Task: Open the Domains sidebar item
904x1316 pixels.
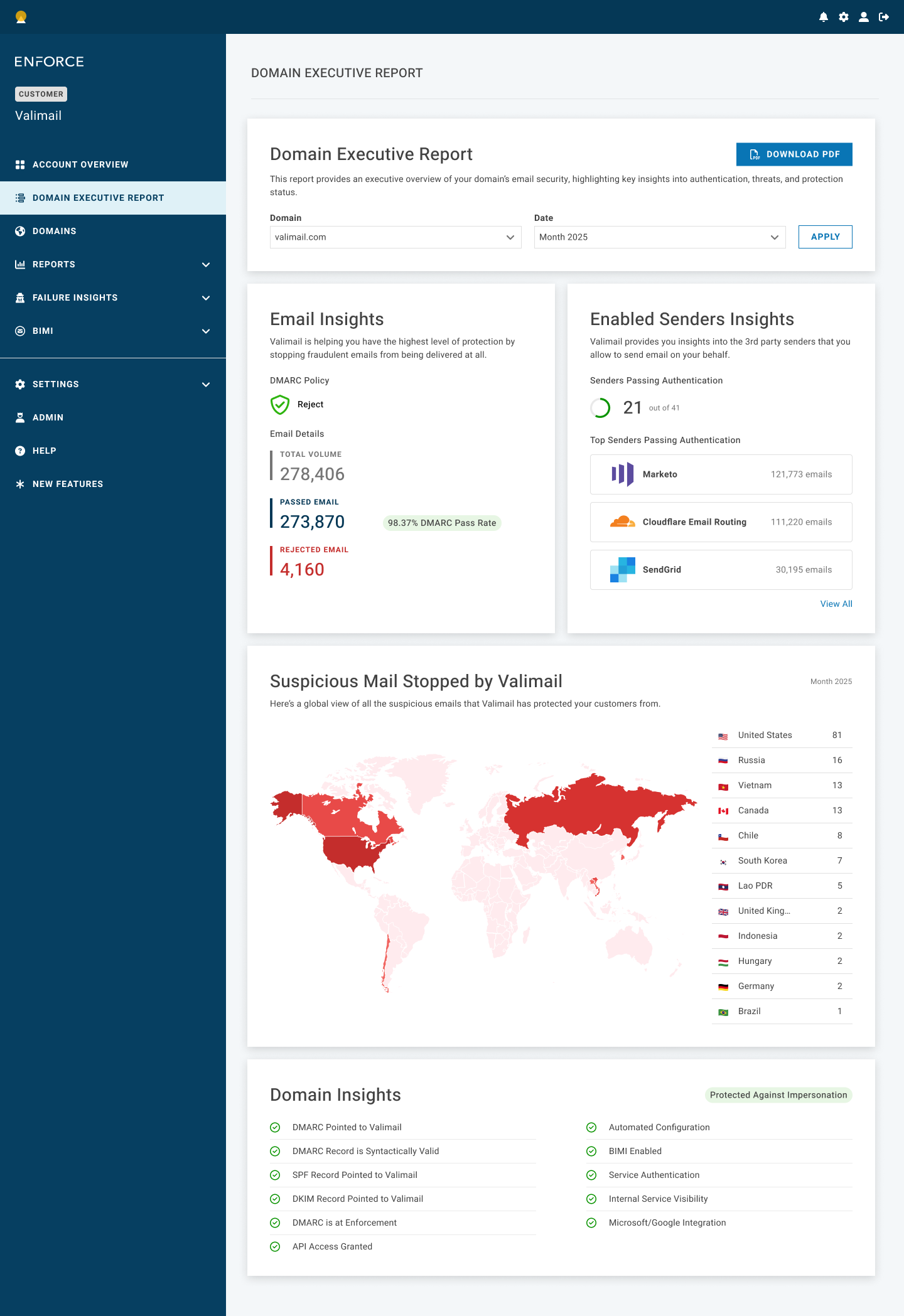Action: [55, 232]
